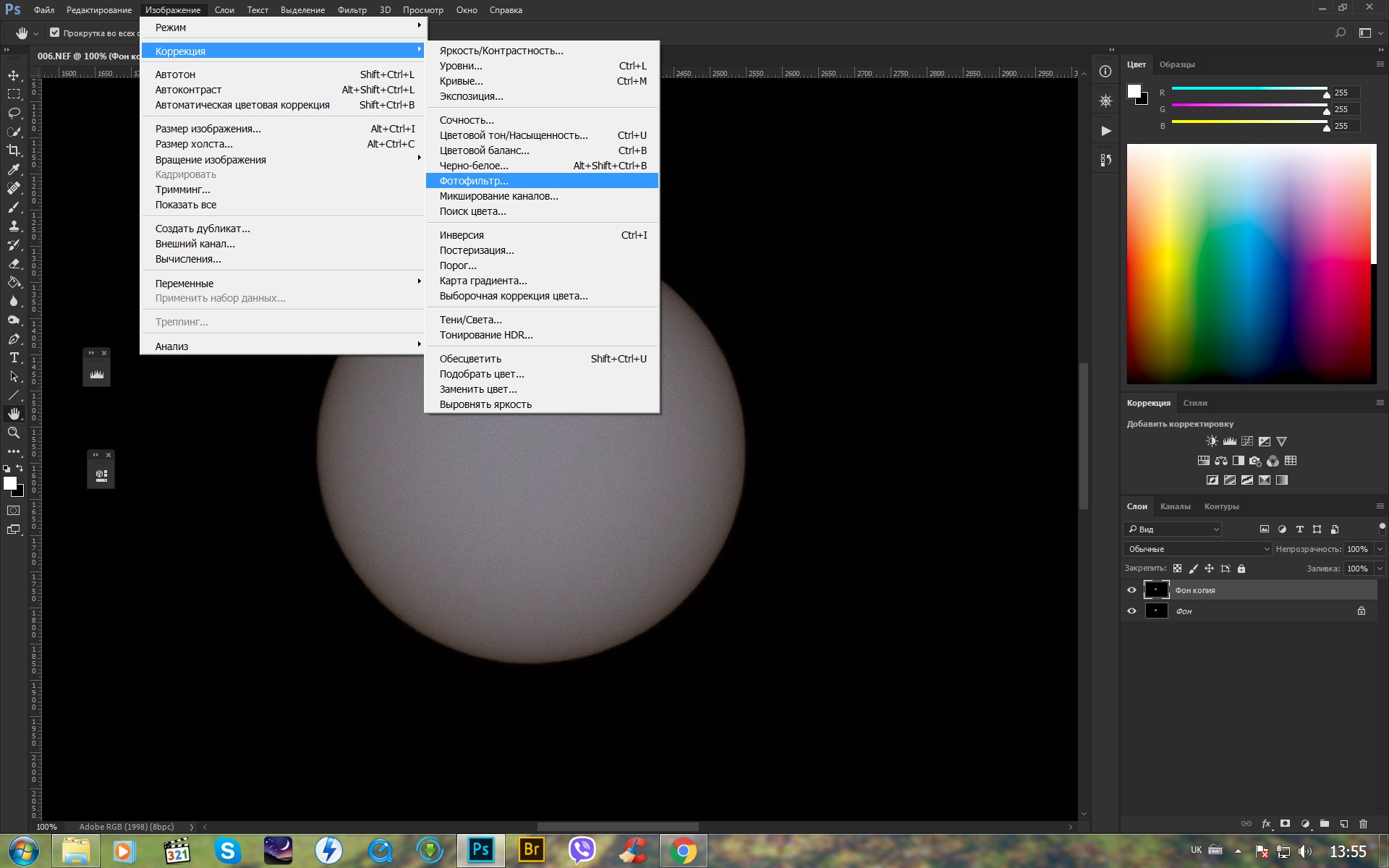Select the Lasso tool
1389x868 pixels.
click(14, 113)
